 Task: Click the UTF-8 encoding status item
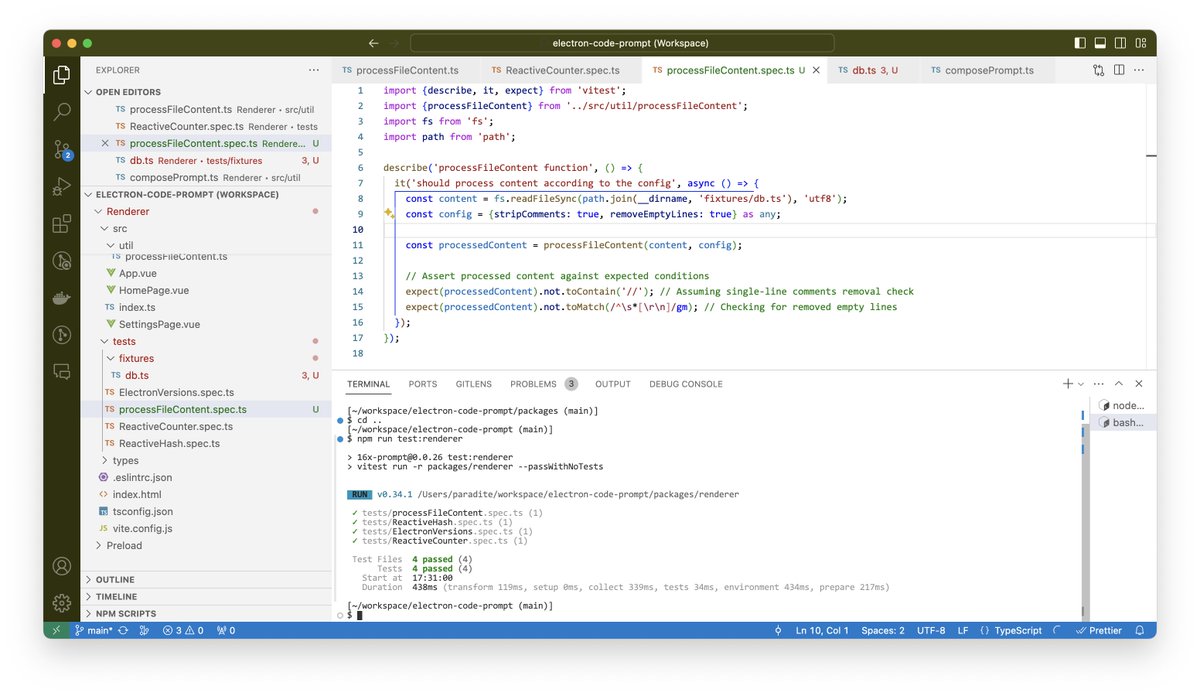(x=930, y=631)
